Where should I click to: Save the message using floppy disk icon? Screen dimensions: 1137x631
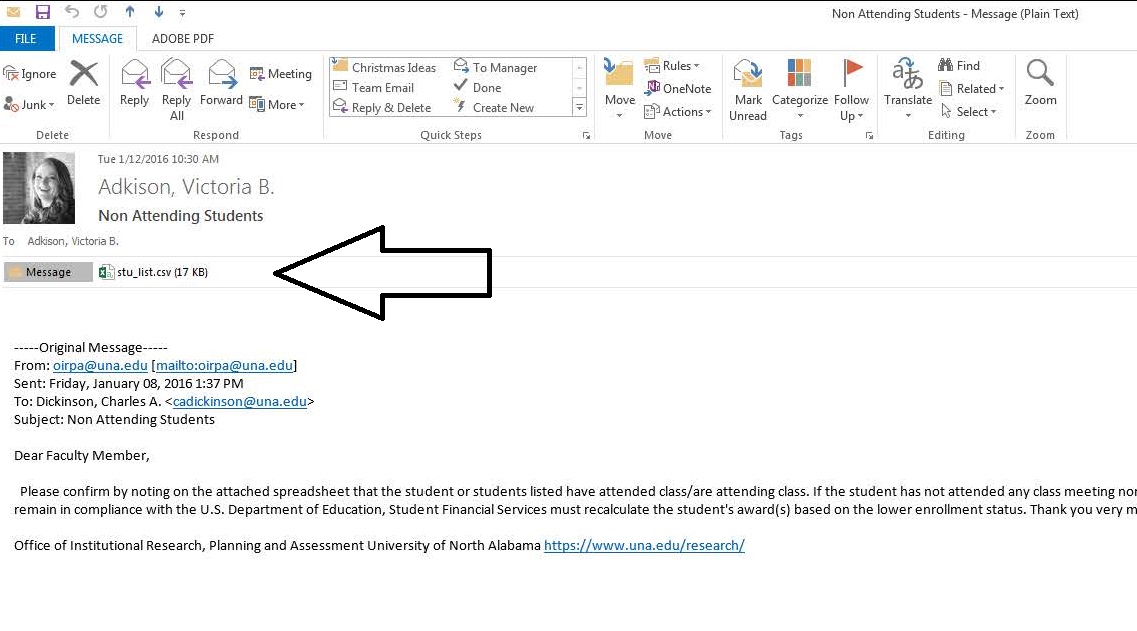pos(42,12)
